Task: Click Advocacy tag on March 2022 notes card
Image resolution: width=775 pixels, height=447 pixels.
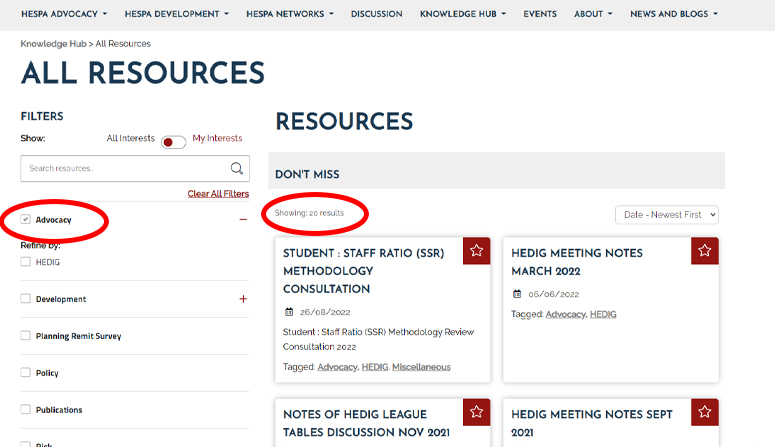Action: 565,314
